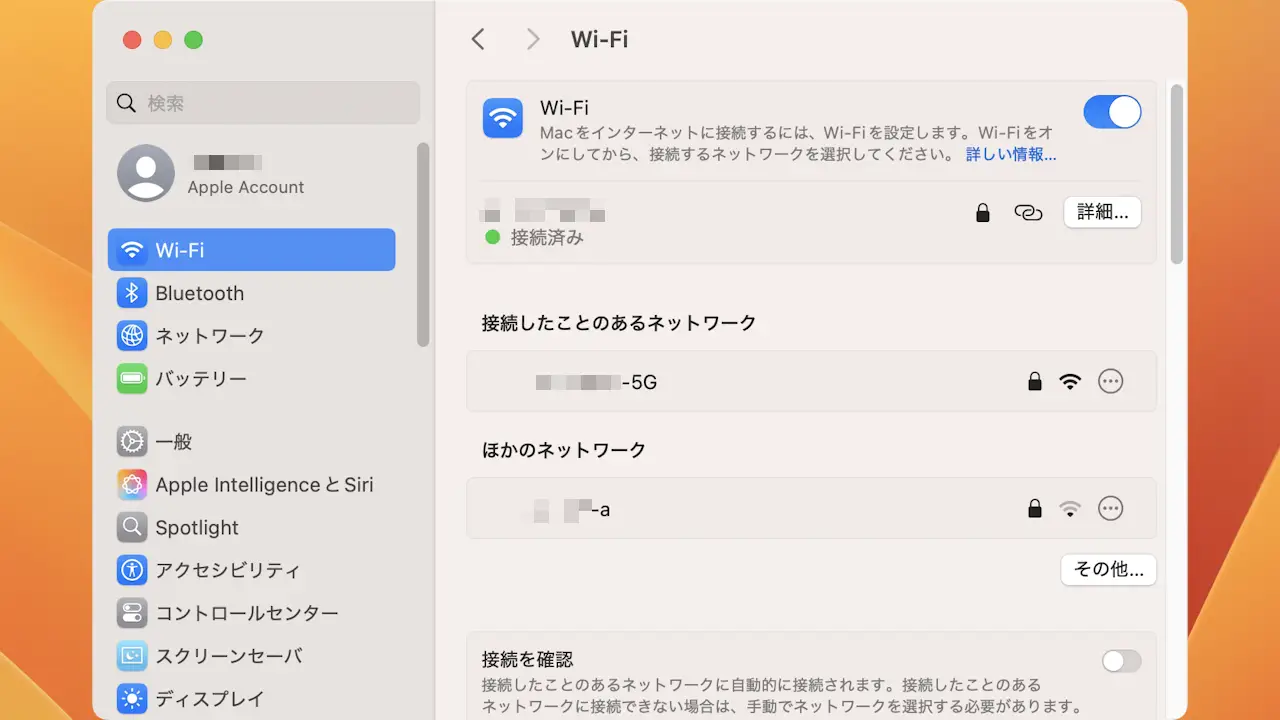Select スクリーンセーバ in the sidebar
This screenshot has height=720, width=1280.
pos(228,656)
